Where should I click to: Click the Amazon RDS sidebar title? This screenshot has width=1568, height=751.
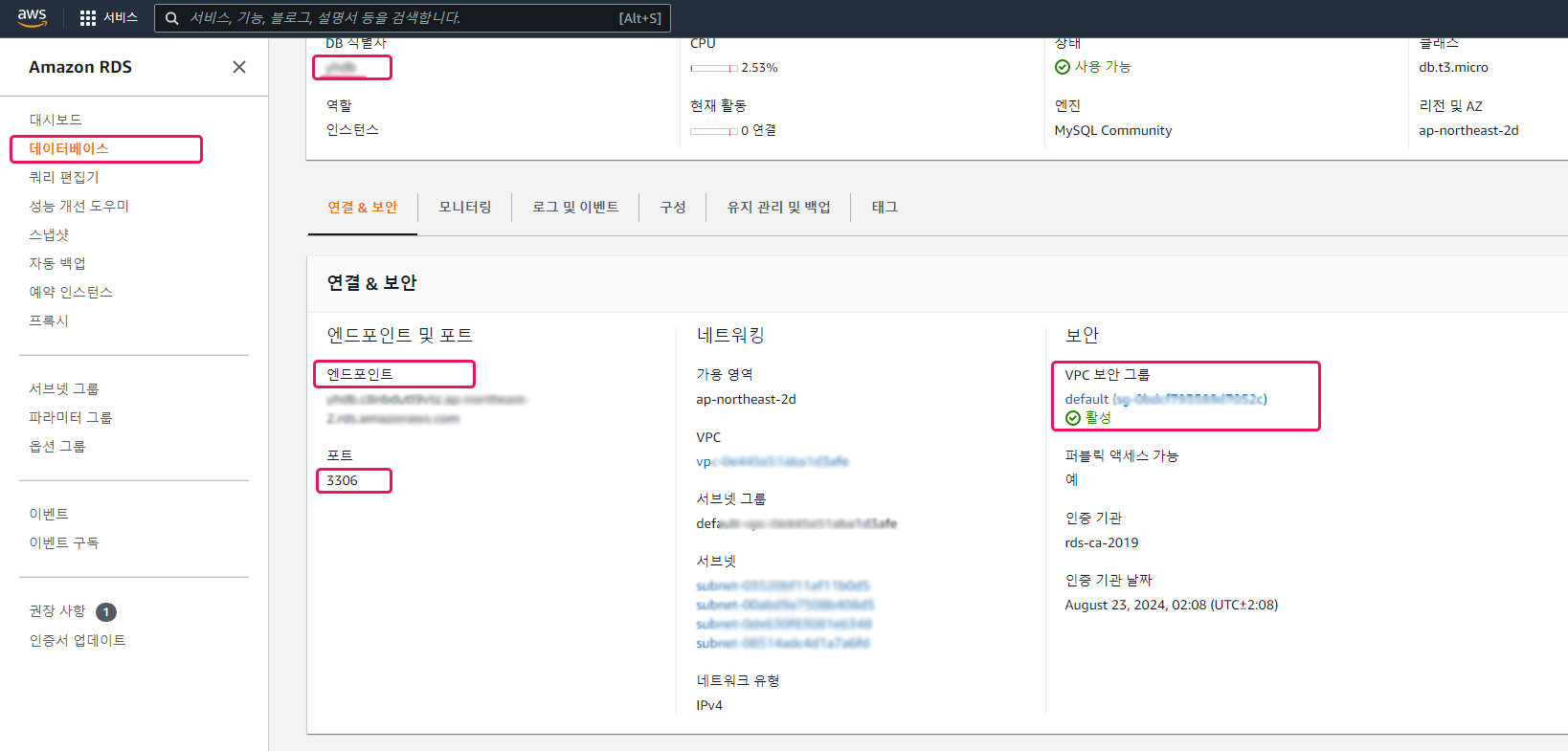click(x=80, y=67)
